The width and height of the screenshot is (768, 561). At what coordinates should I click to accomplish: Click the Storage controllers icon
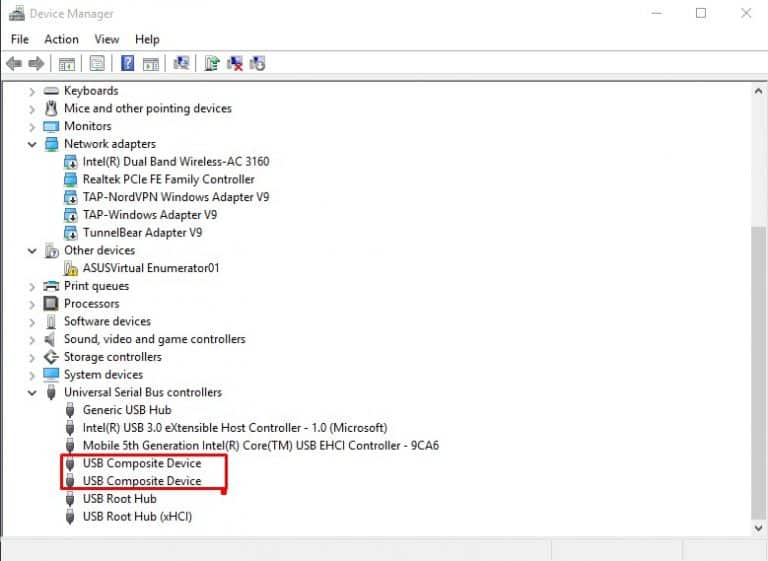click(51, 357)
